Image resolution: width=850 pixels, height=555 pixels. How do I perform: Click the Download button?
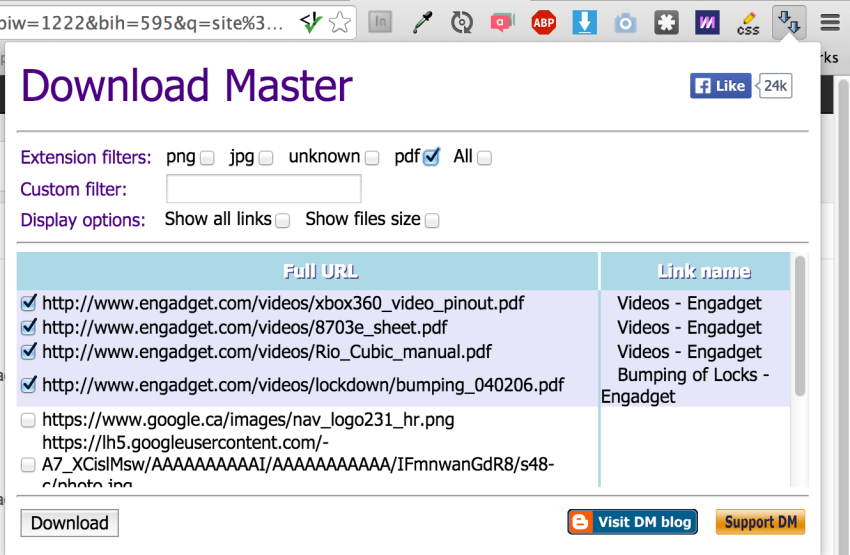(69, 523)
